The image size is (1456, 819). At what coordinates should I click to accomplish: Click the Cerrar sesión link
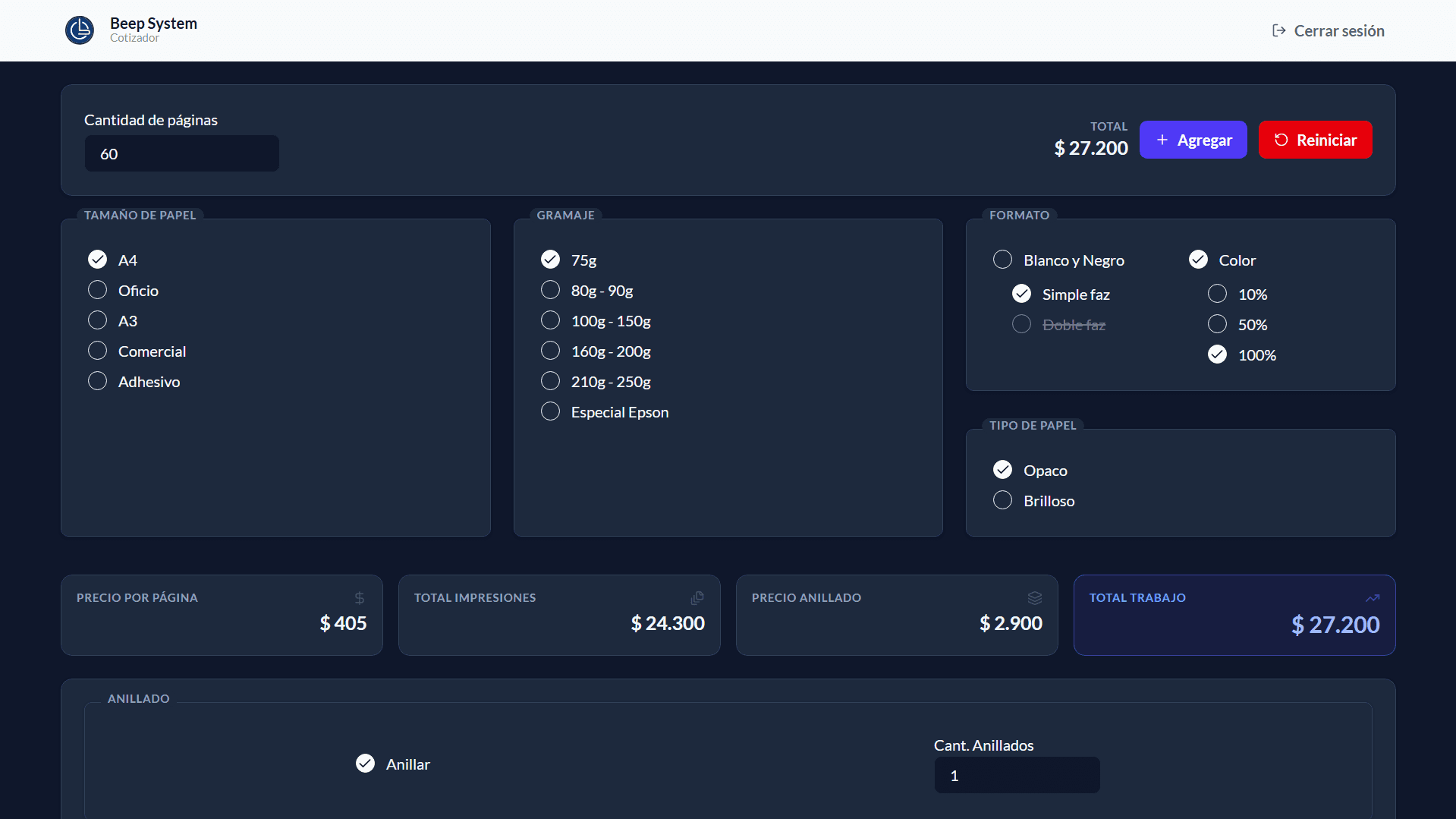[x=1339, y=30]
